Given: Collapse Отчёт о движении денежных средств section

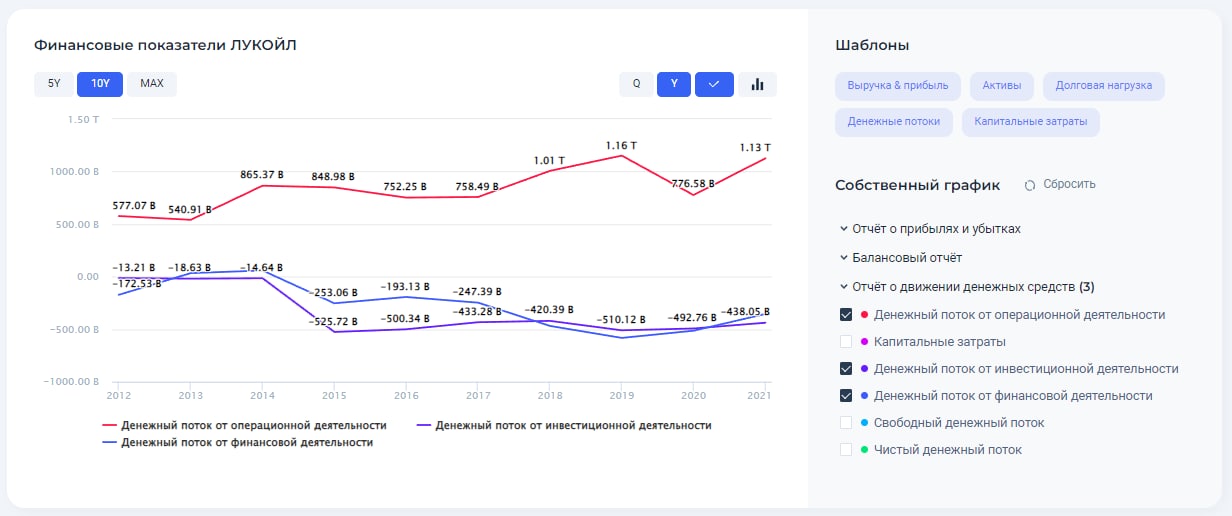Looking at the screenshot, I should pyautogui.click(x=967, y=287).
